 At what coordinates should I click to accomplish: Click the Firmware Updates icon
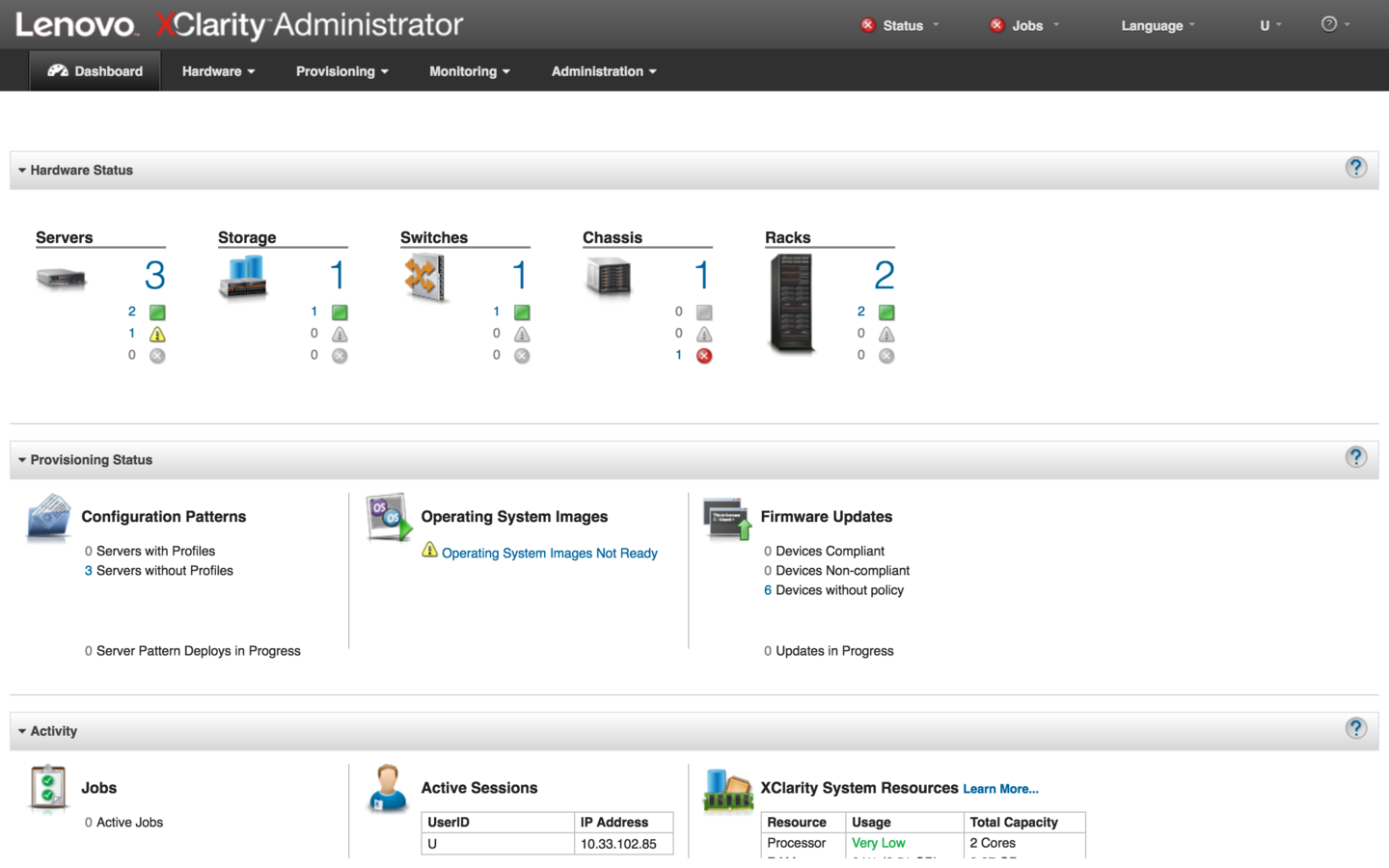point(728,519)
